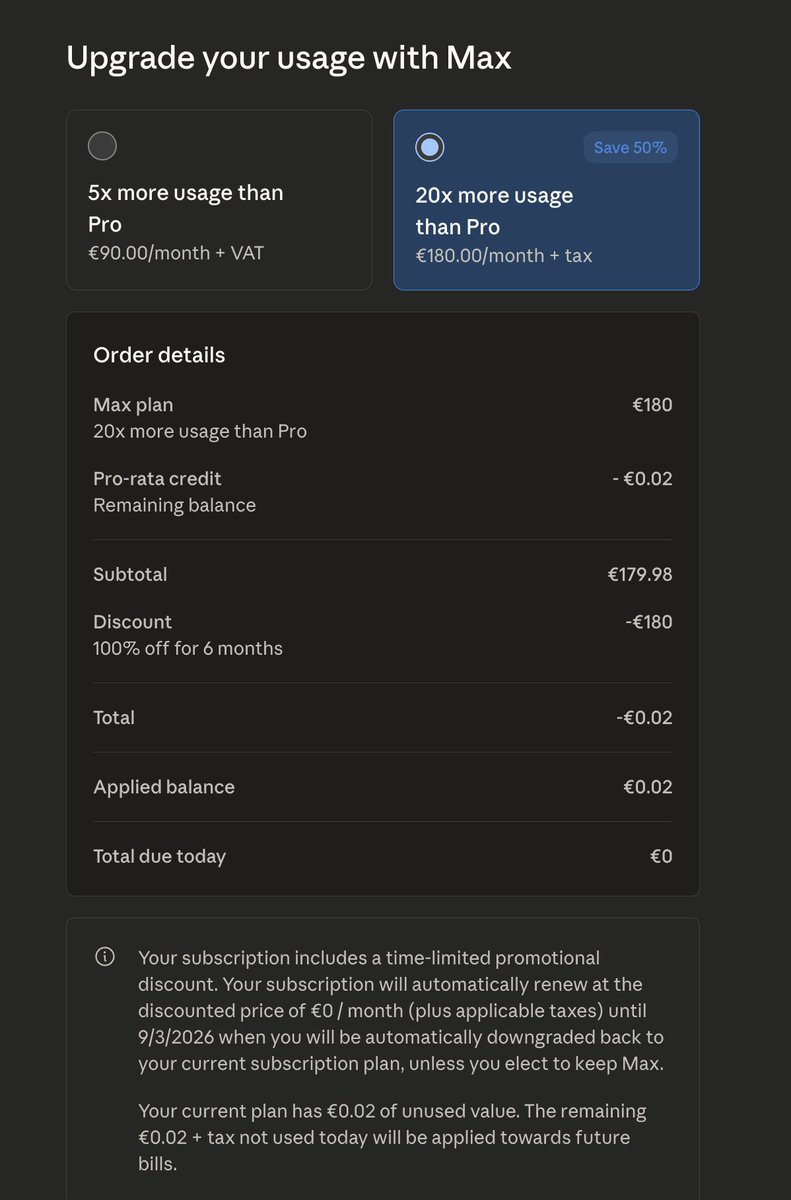
Task: Click the Total row label
Action: (114, 717)
